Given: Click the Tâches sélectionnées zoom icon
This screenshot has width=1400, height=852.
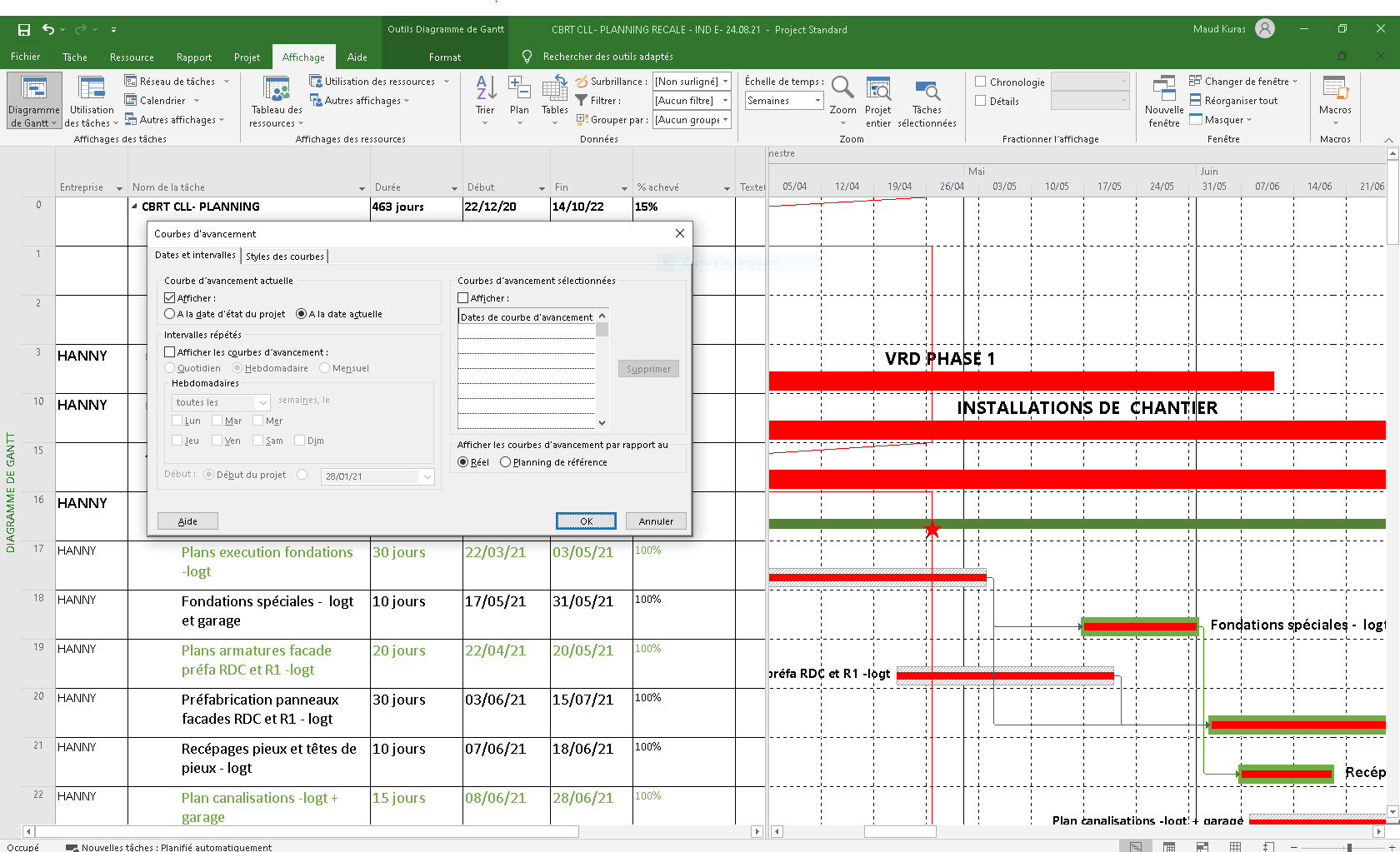Looking at the screenshot, I should click(927, 90).
